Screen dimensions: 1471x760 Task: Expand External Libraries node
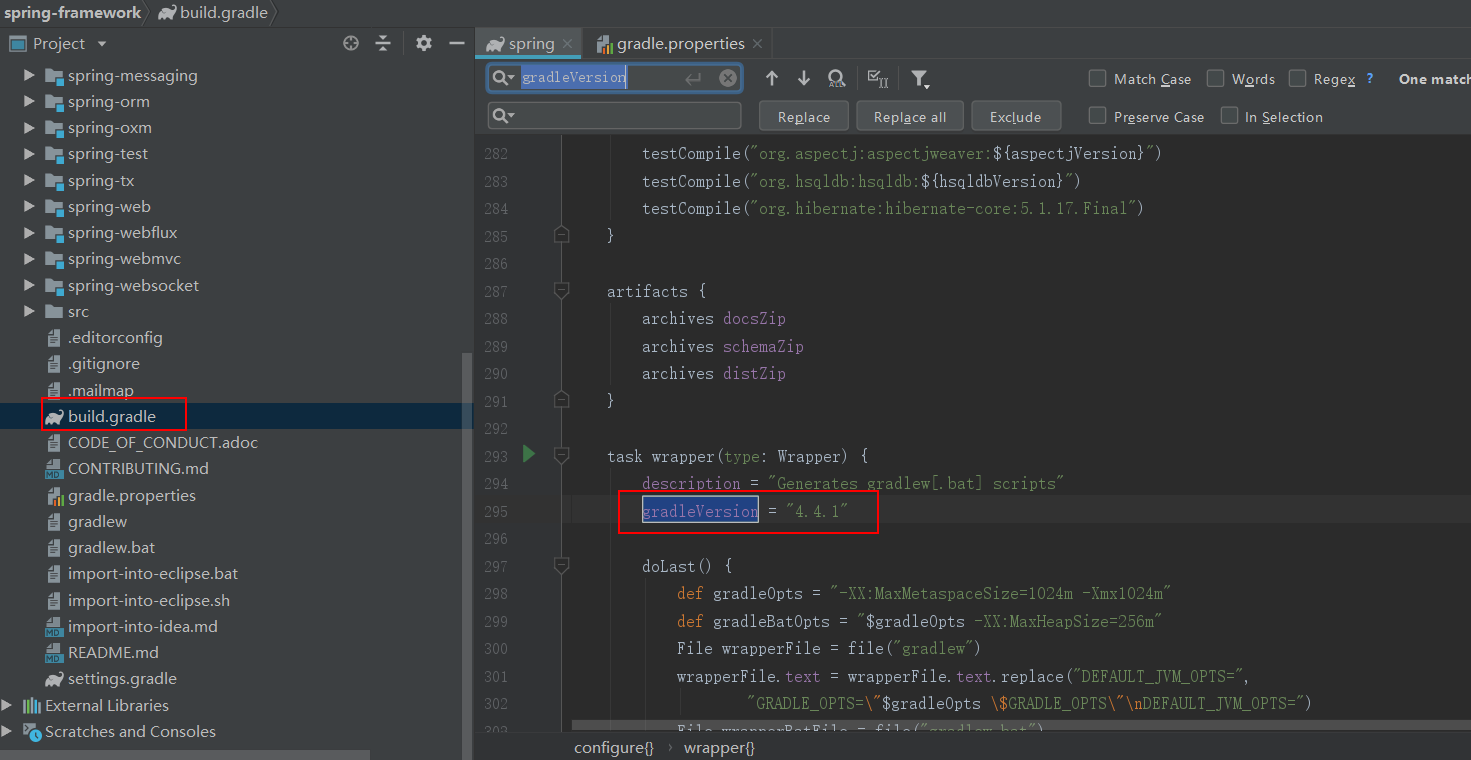(8, 705)
